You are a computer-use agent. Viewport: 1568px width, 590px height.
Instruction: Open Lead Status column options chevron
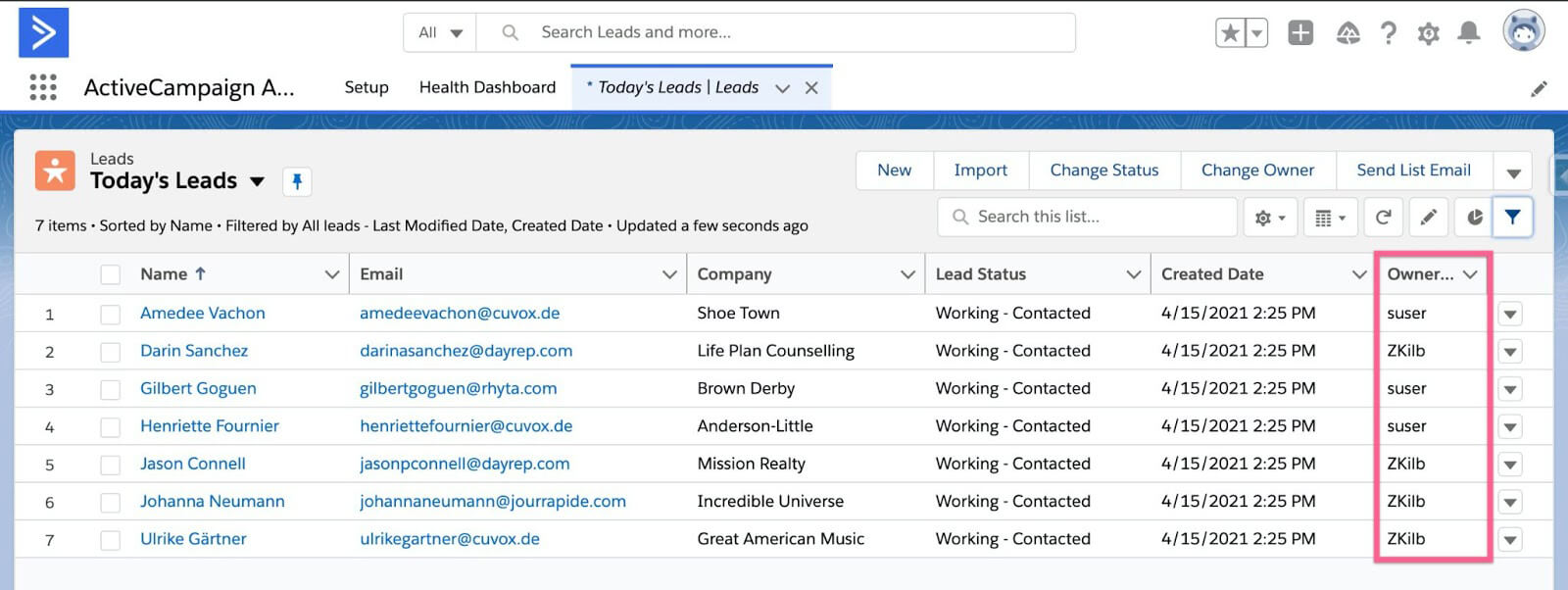1134,274
